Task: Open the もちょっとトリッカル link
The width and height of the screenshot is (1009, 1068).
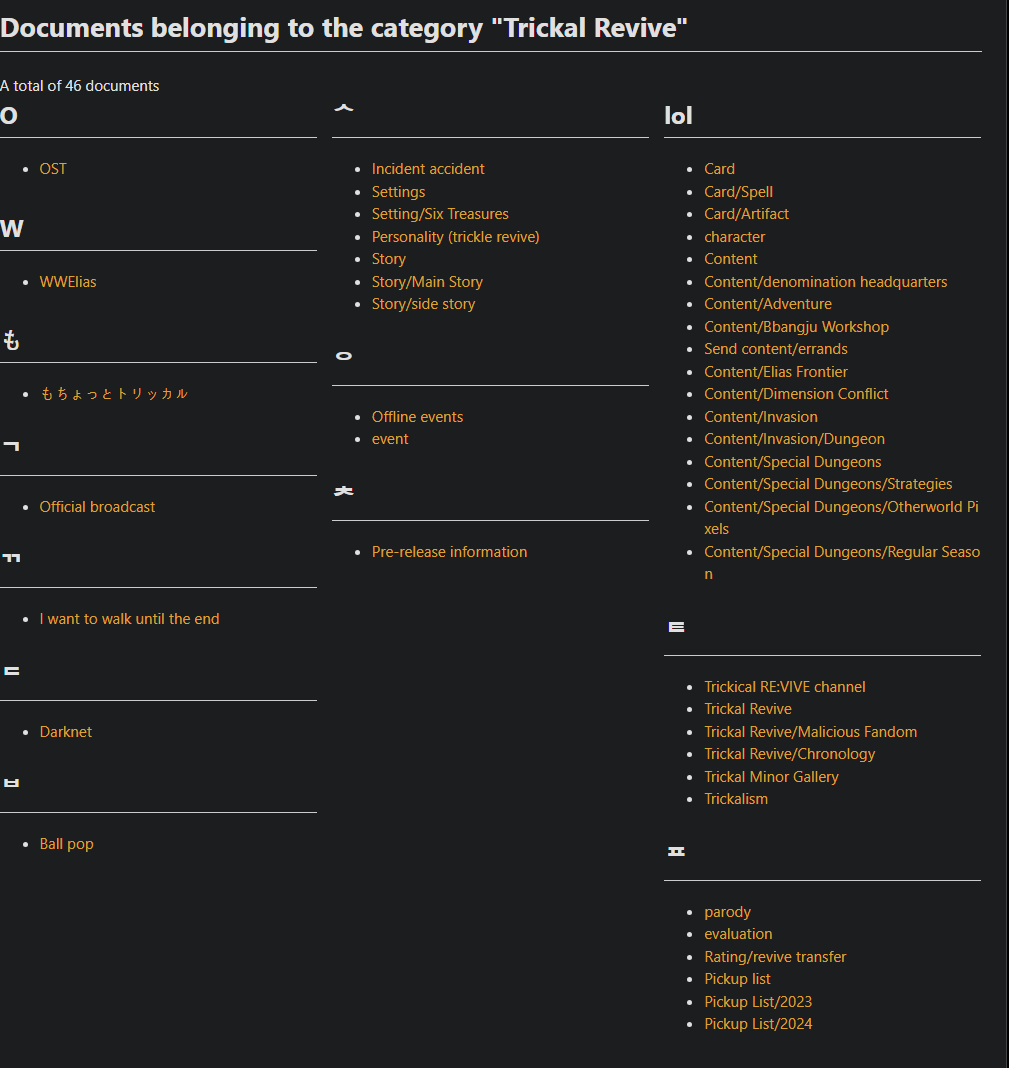Action: [114, 394]
